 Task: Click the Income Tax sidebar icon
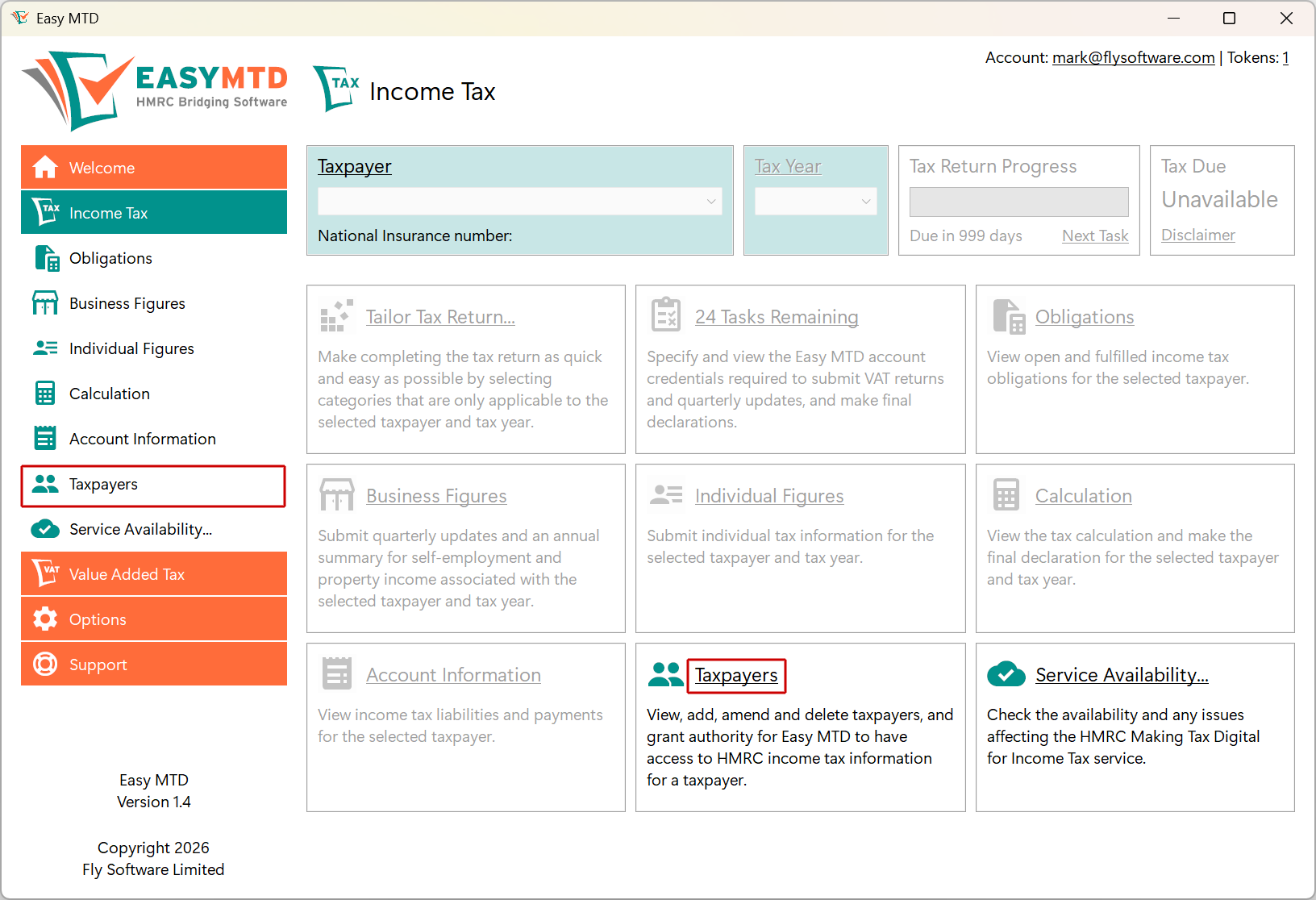pos(45,212)
